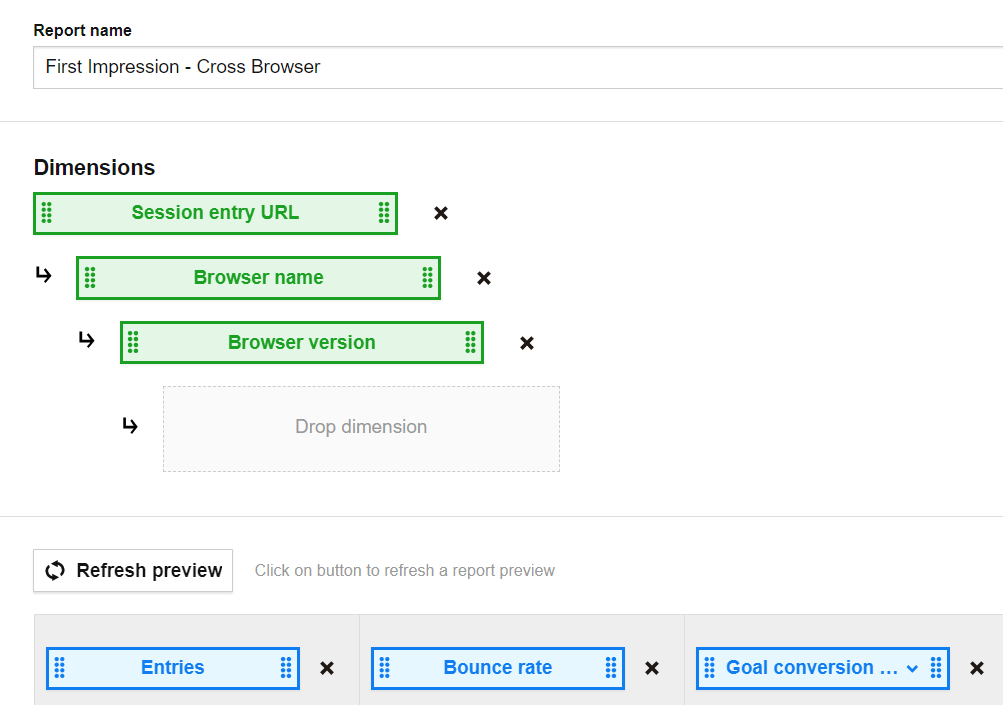The height and width of the screenshot is (705, 1003).
Task: Click right drag handle of Browser name
Action: tap(427, 278)
